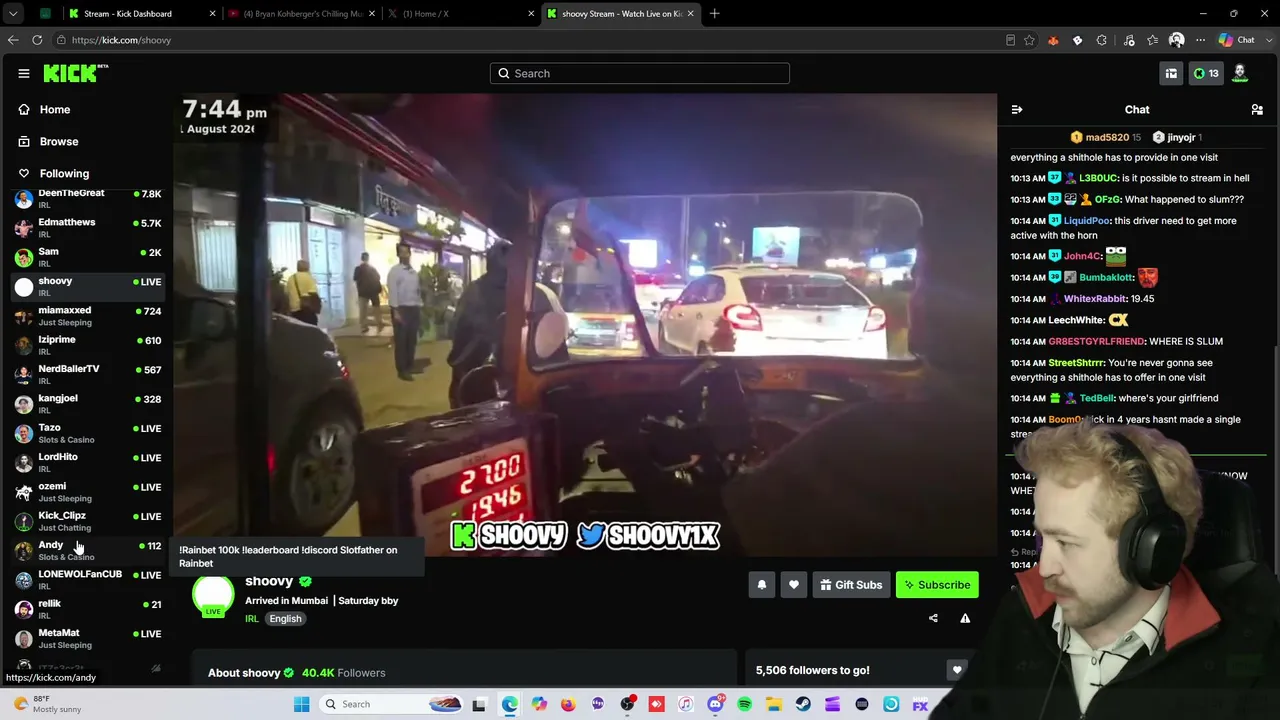Select Sam's channel in following list
The image size is (1280, 720).
point(88,257)
